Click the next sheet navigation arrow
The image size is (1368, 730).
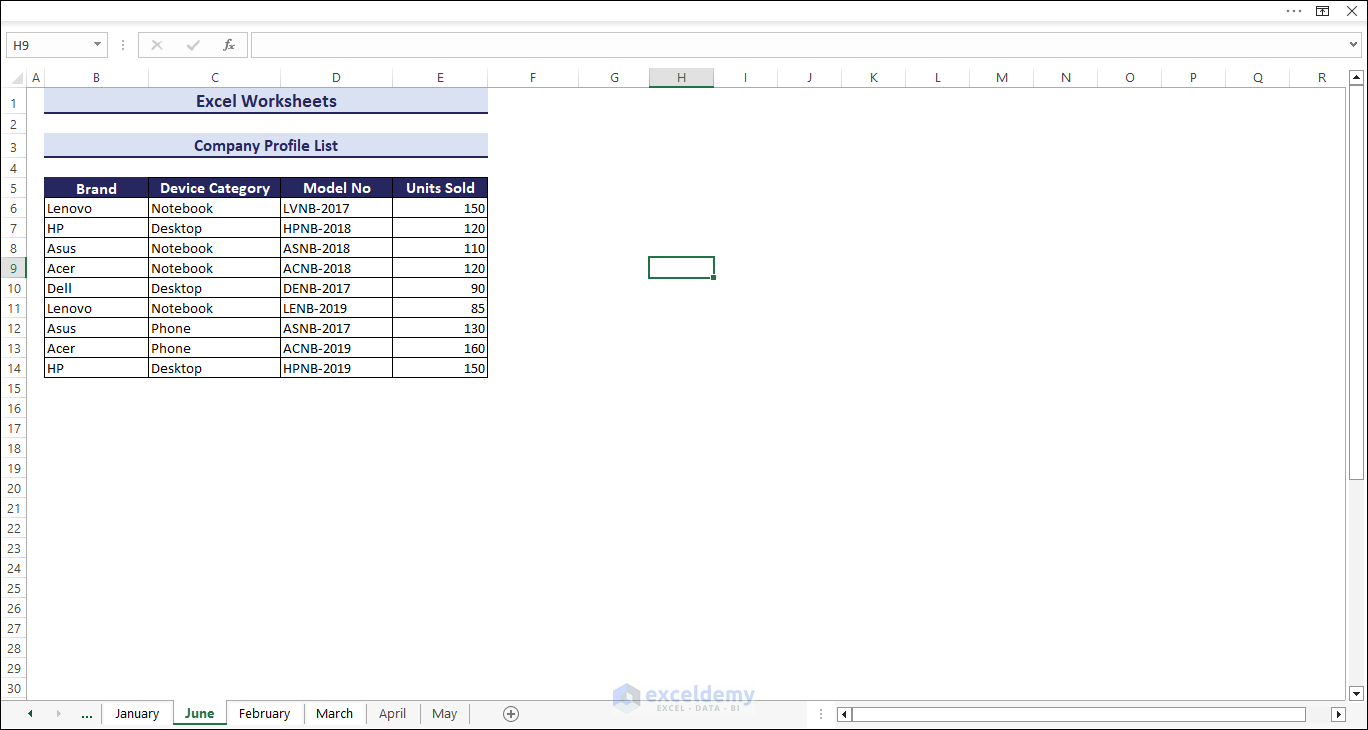(x=58, y=714)
